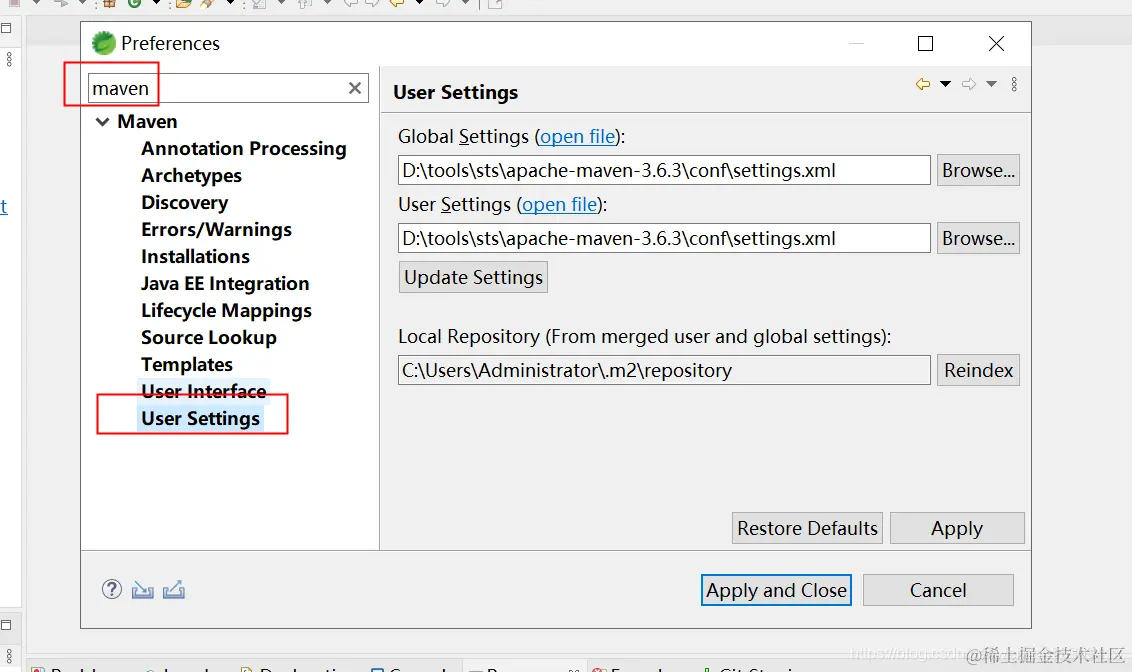The width and height of the screenshot is (1132, 672).
Task: Click Global Settings path field
Action: click(664, 170)
